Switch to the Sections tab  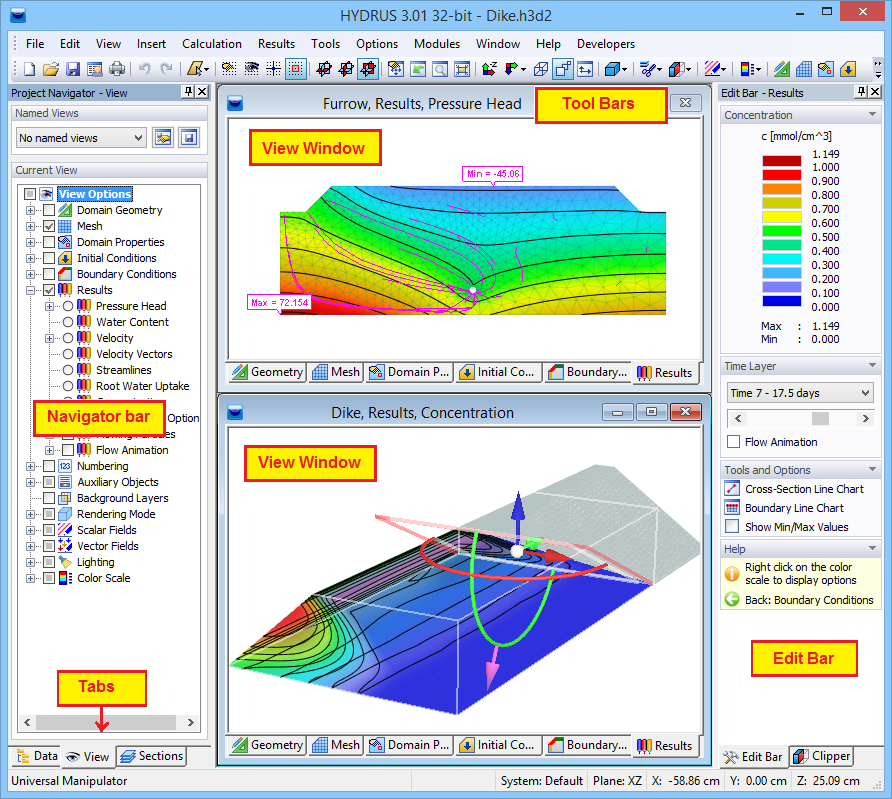coord(152,756)
